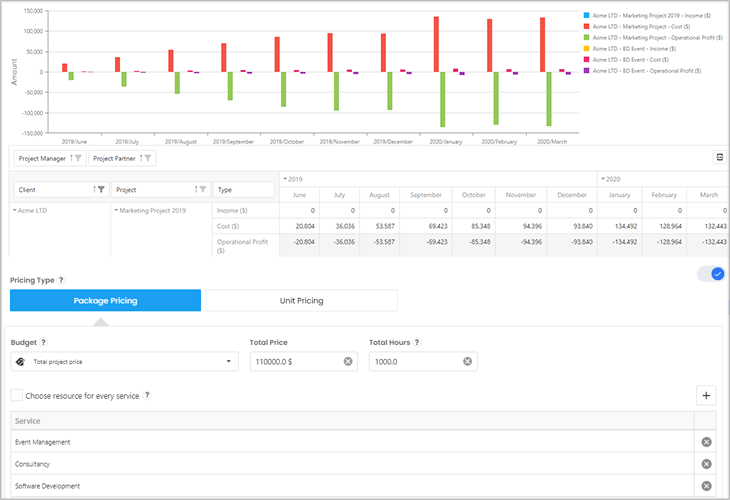Screen dimensions: 730x500
Task: Click the January 2020 green profit bar
Action: coord(443,99)
